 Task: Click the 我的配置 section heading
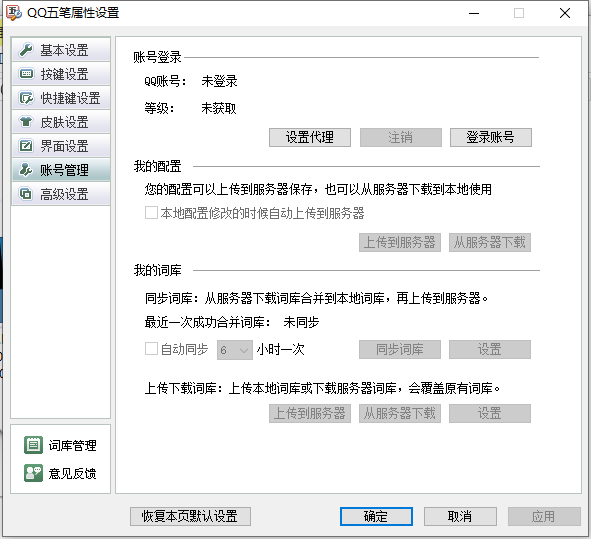157,166
